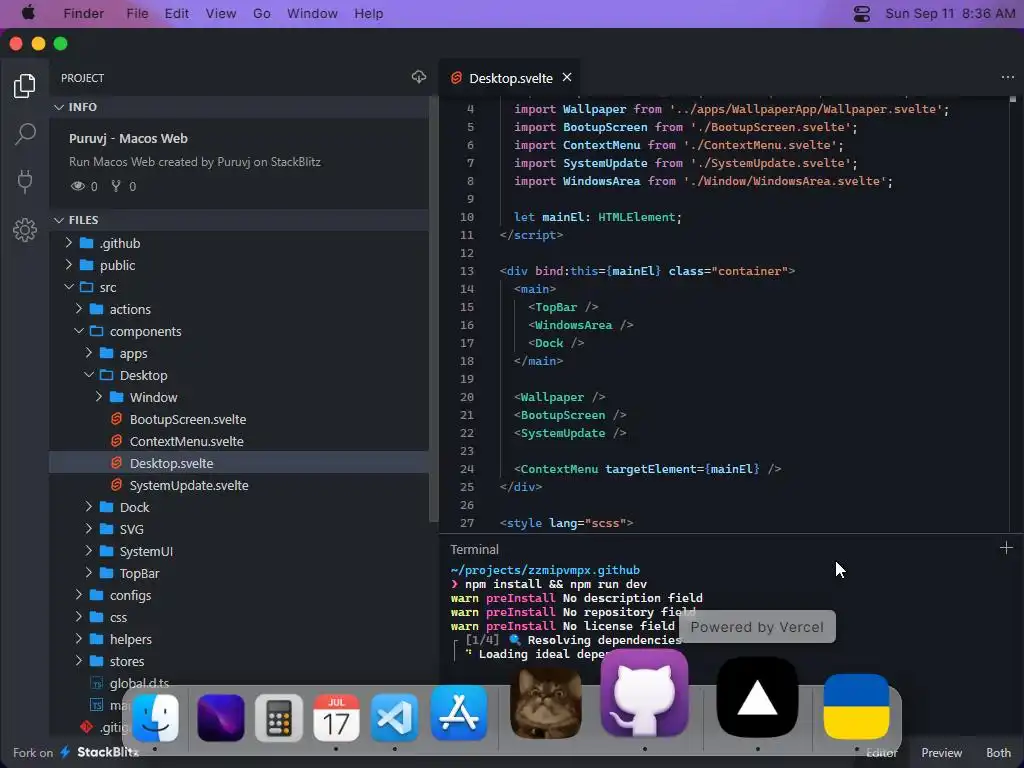Screen dimensions: 1024x768
Task: Open Finder from the dock
Action: [x=155, y=717]
